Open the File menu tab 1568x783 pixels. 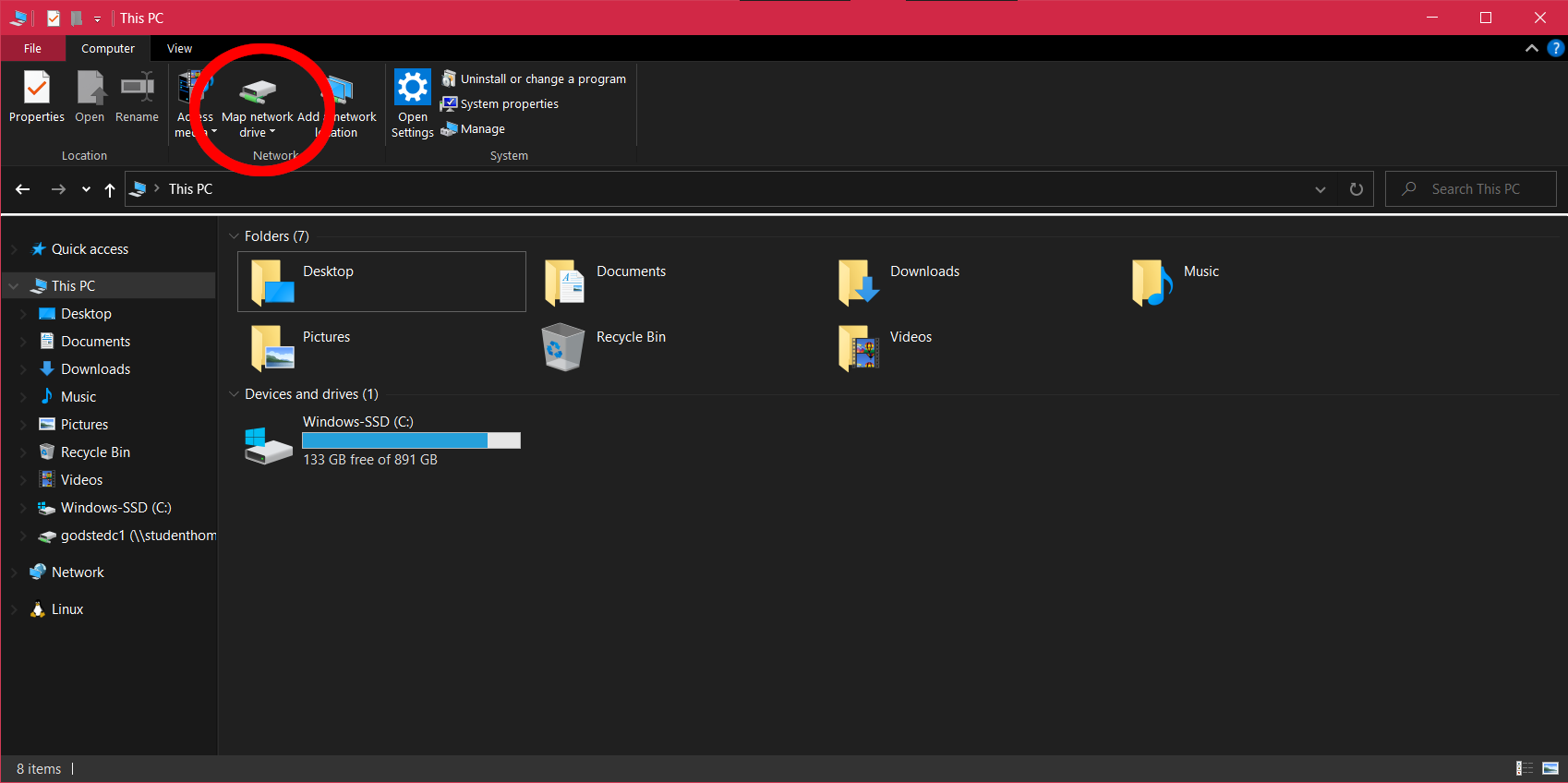(x=32, y=49)
